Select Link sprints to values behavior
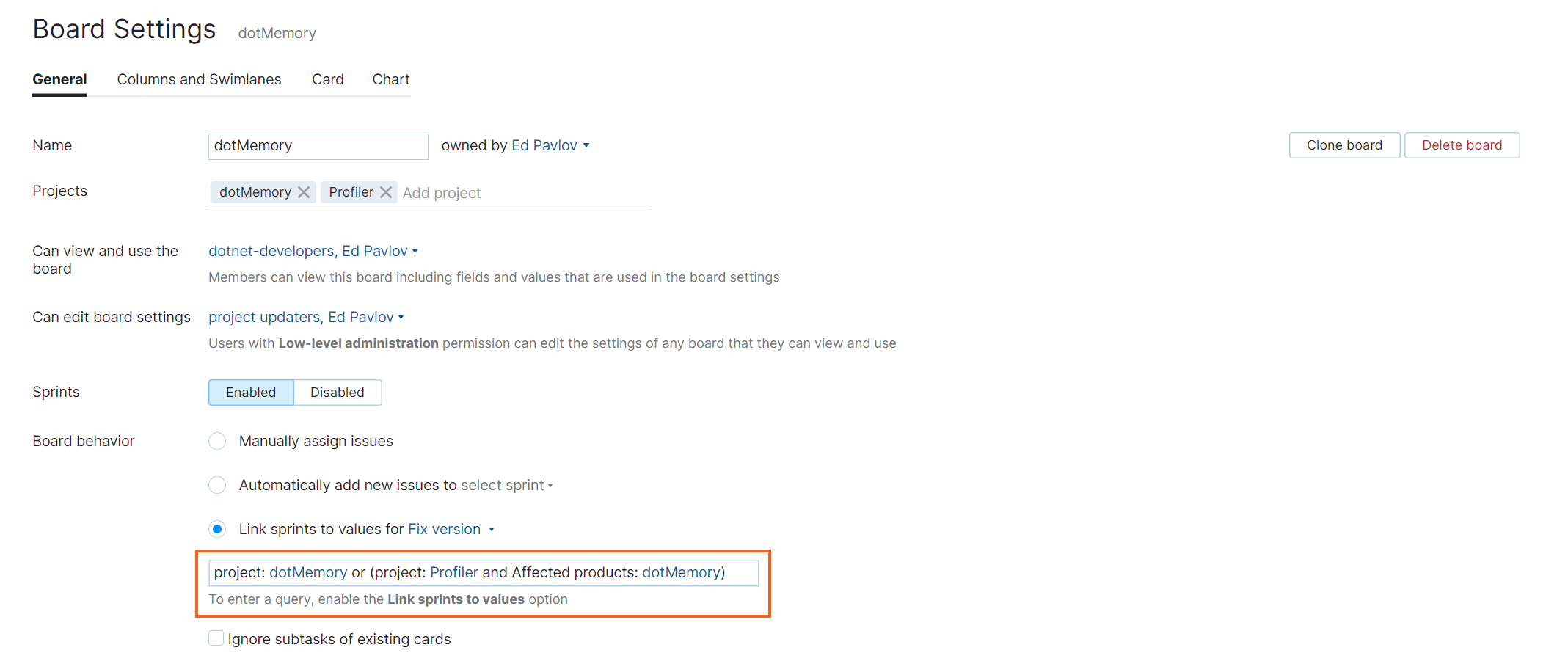 (217, 529)
